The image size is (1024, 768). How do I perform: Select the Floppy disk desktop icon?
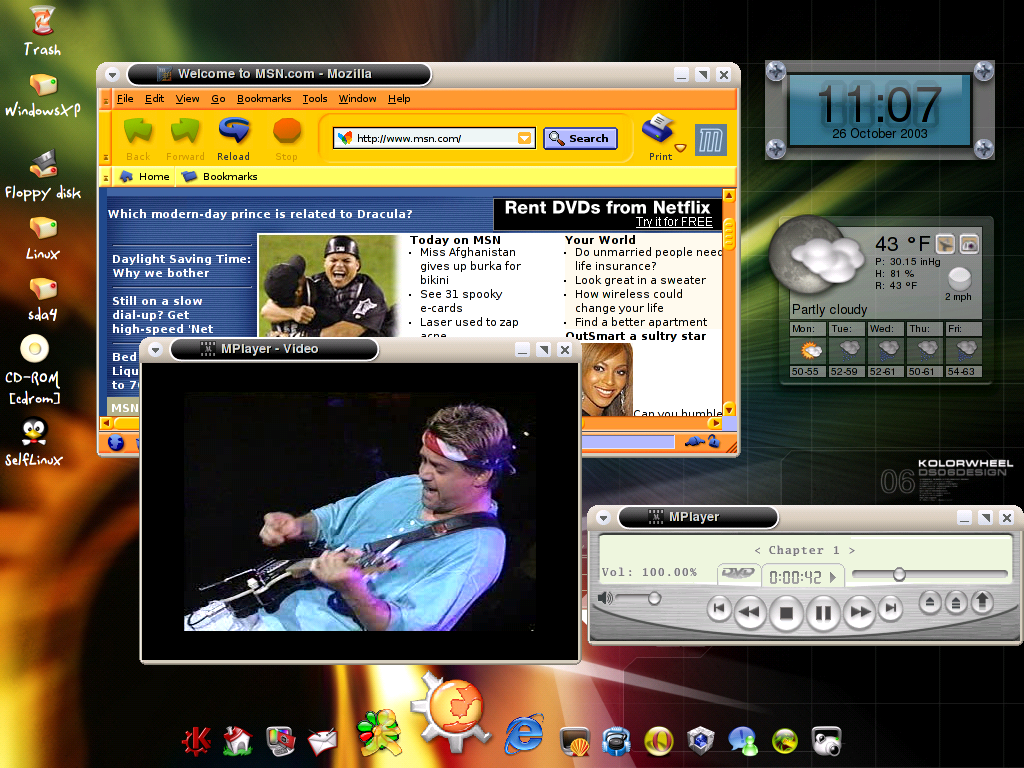pyautogui.click(x=42, y=175)
